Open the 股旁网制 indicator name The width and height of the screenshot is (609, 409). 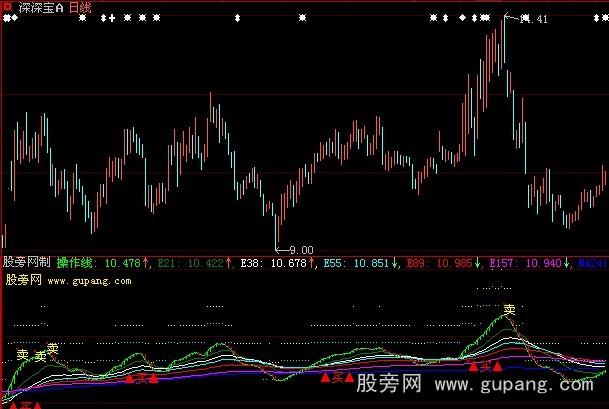tap(26, 262)
